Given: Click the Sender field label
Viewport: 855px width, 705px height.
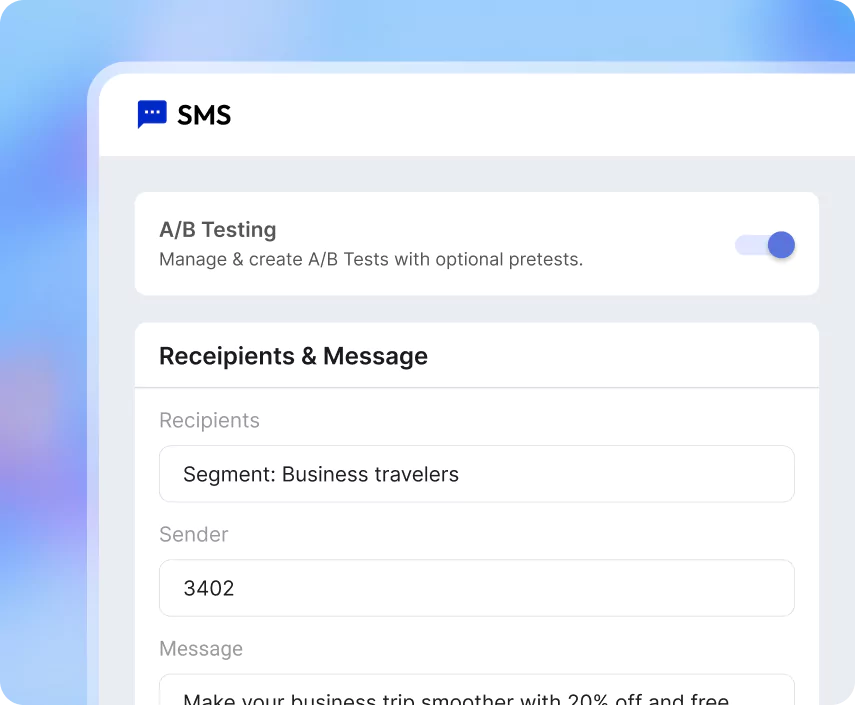Looking at the screenshot, I should (194, 535).
